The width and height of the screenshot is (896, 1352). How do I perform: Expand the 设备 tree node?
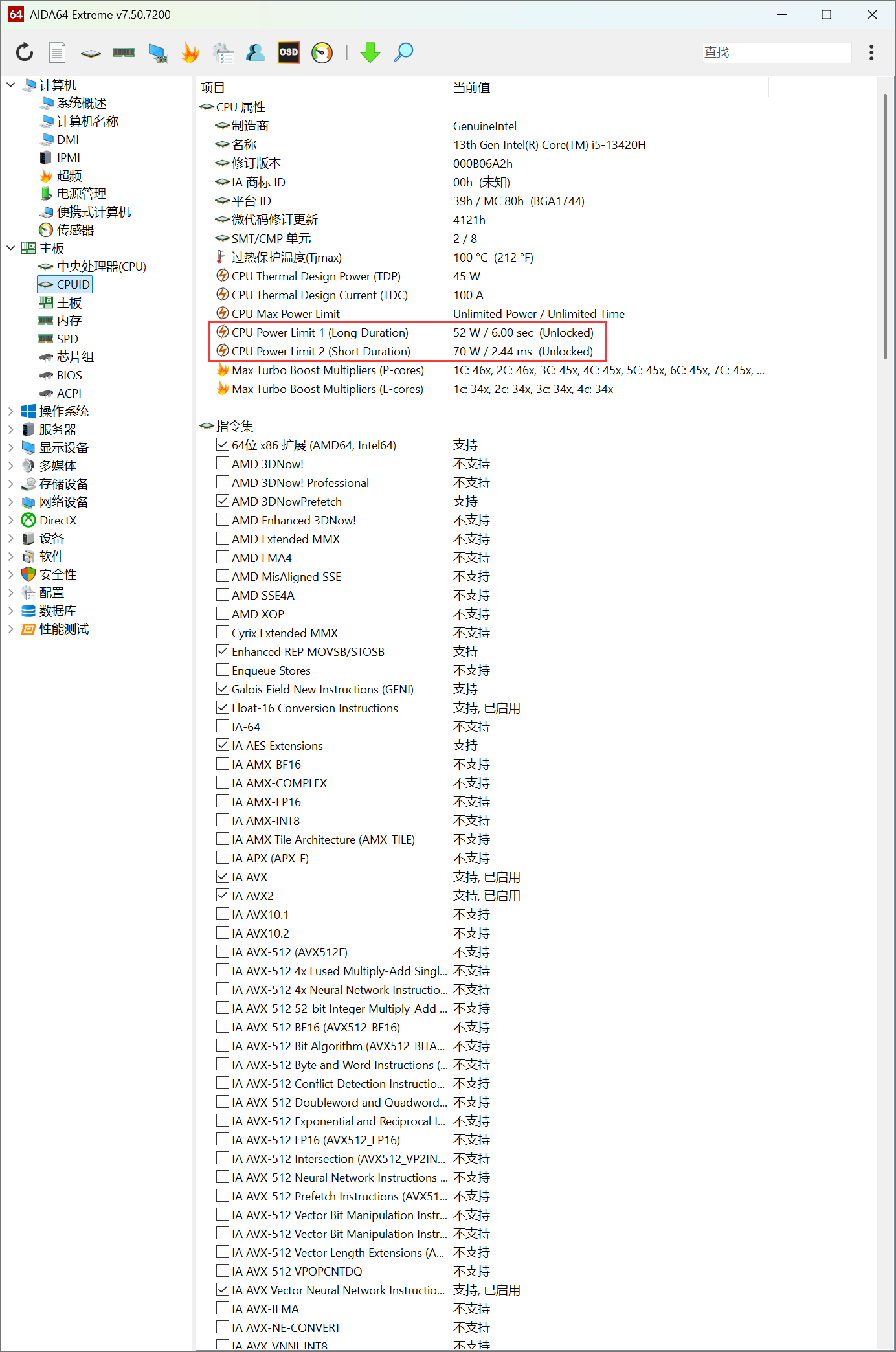tap(11, 538)
